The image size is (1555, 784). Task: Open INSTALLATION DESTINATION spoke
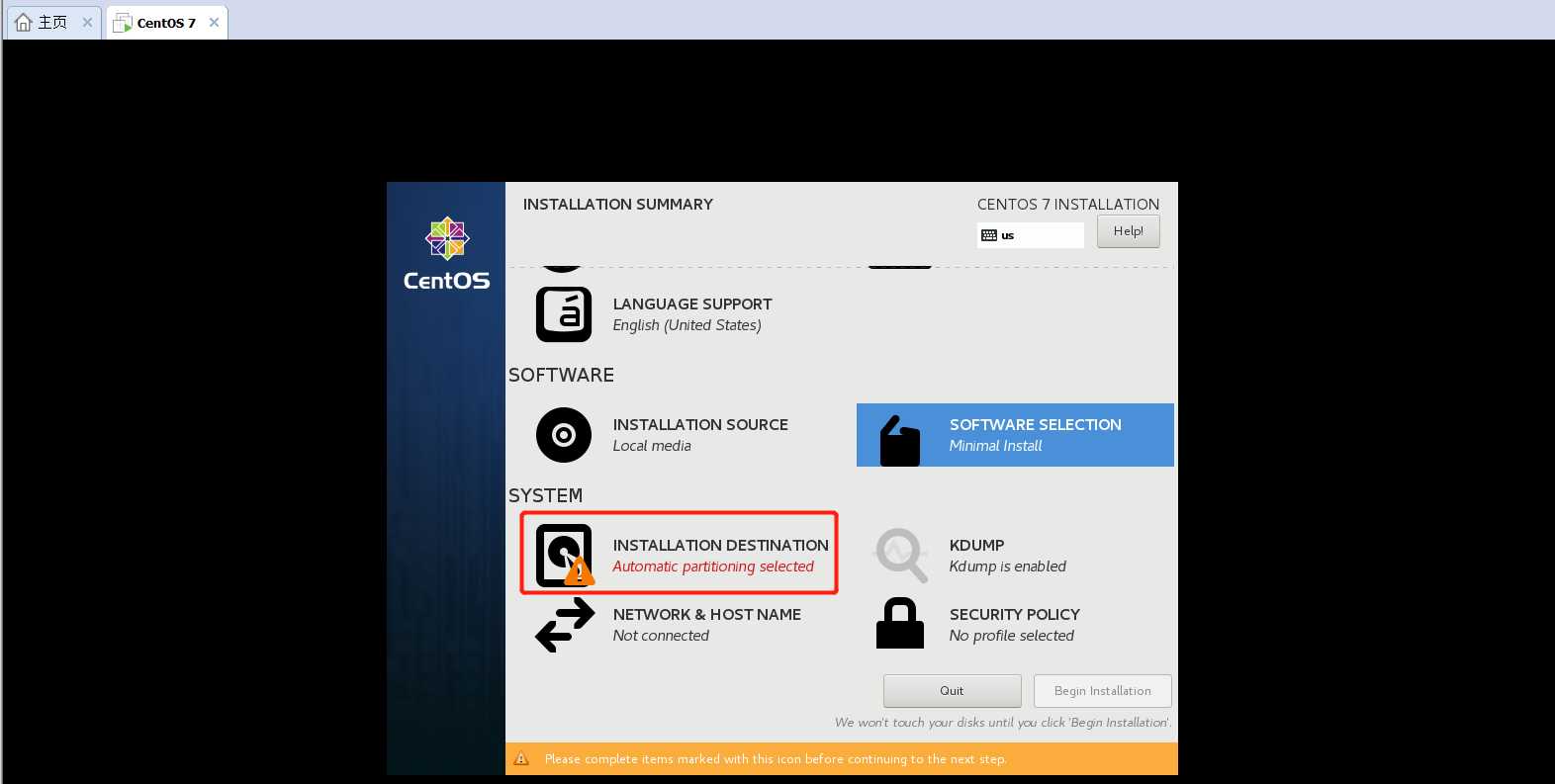[x=680, y=554]
